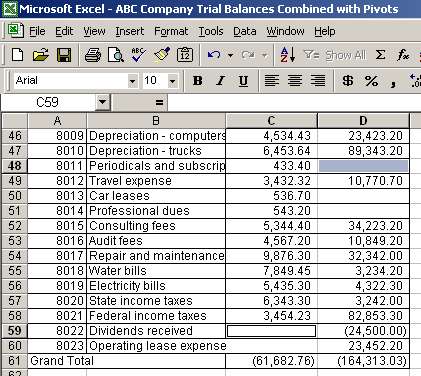Toggle Italic formatting
The image size is (421, 376).
tap(220, 80)
